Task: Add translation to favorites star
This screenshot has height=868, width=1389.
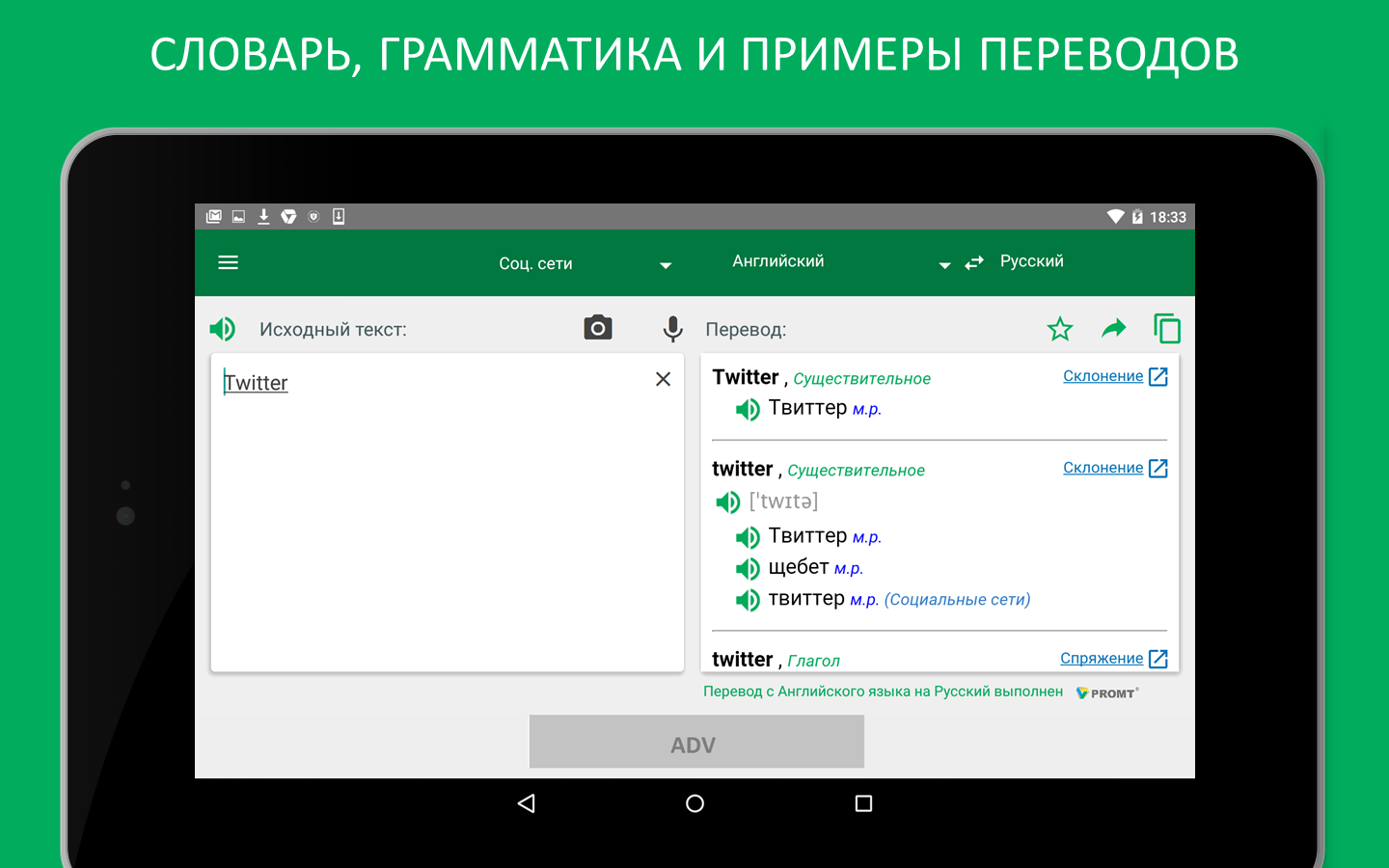Action: (x=1060, y=329)
